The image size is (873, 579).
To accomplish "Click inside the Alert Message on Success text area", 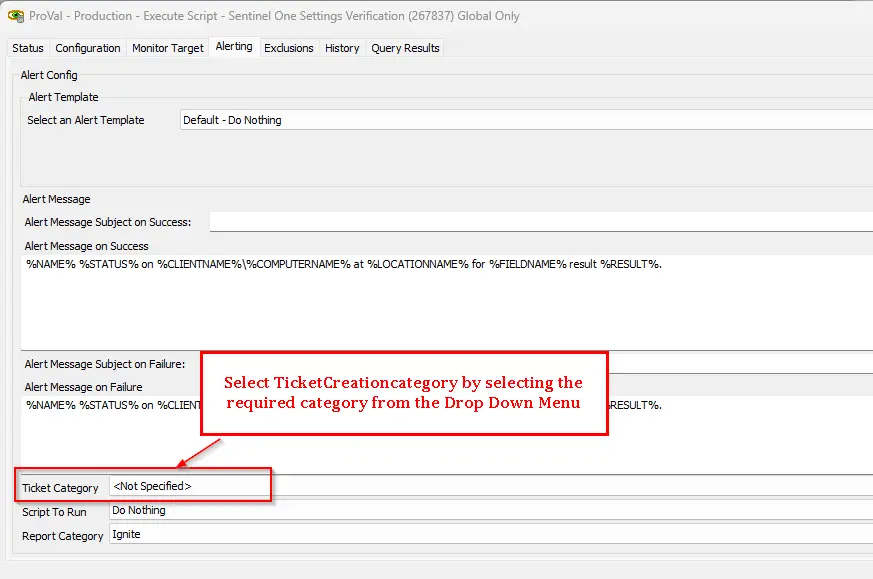I will 447,302.
